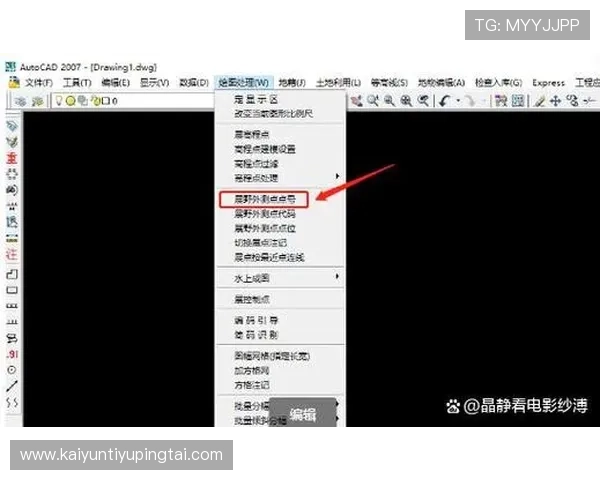The width and height of the screenshot is (600, 480).
Task: Click the brush-style match properties icon
Action: (x=539, y=101)
